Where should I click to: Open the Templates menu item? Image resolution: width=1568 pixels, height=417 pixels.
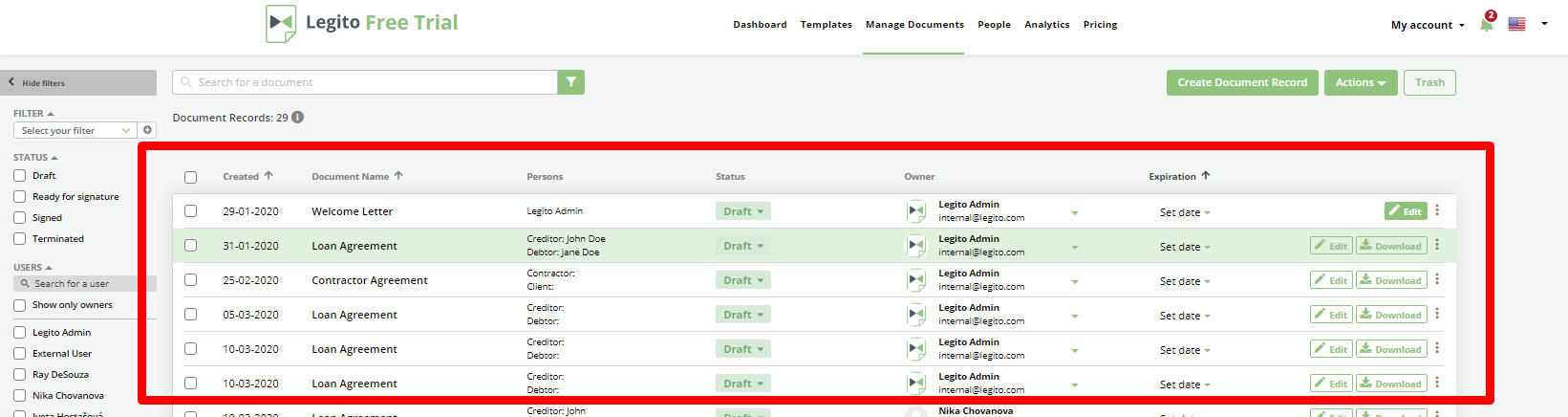coord(827,25)
